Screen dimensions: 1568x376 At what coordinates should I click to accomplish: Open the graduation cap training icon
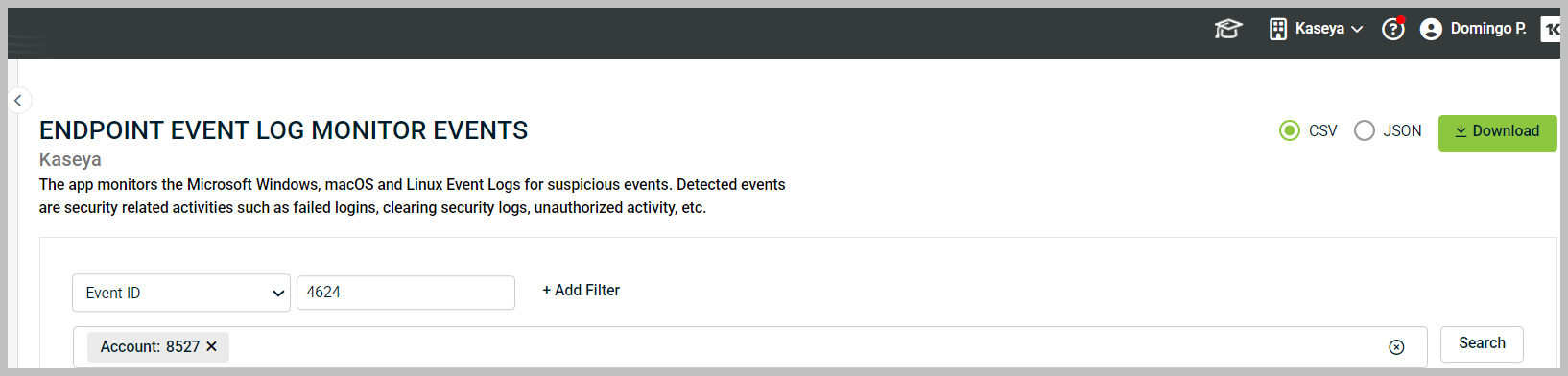[1228, 29]
